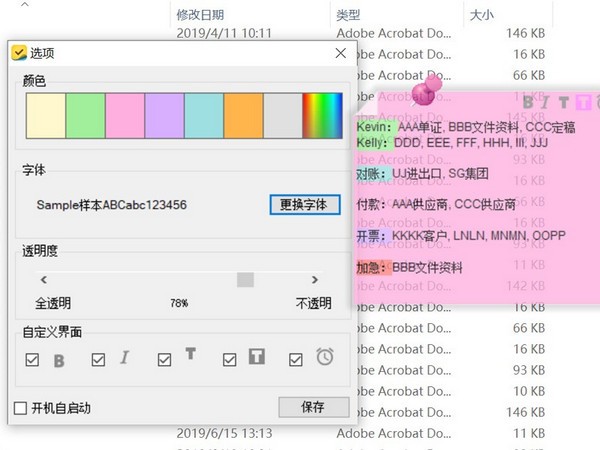Viewport: 600px width, 450px height.
Task: Save the options with the 保存 button
Action: [313, 407]
